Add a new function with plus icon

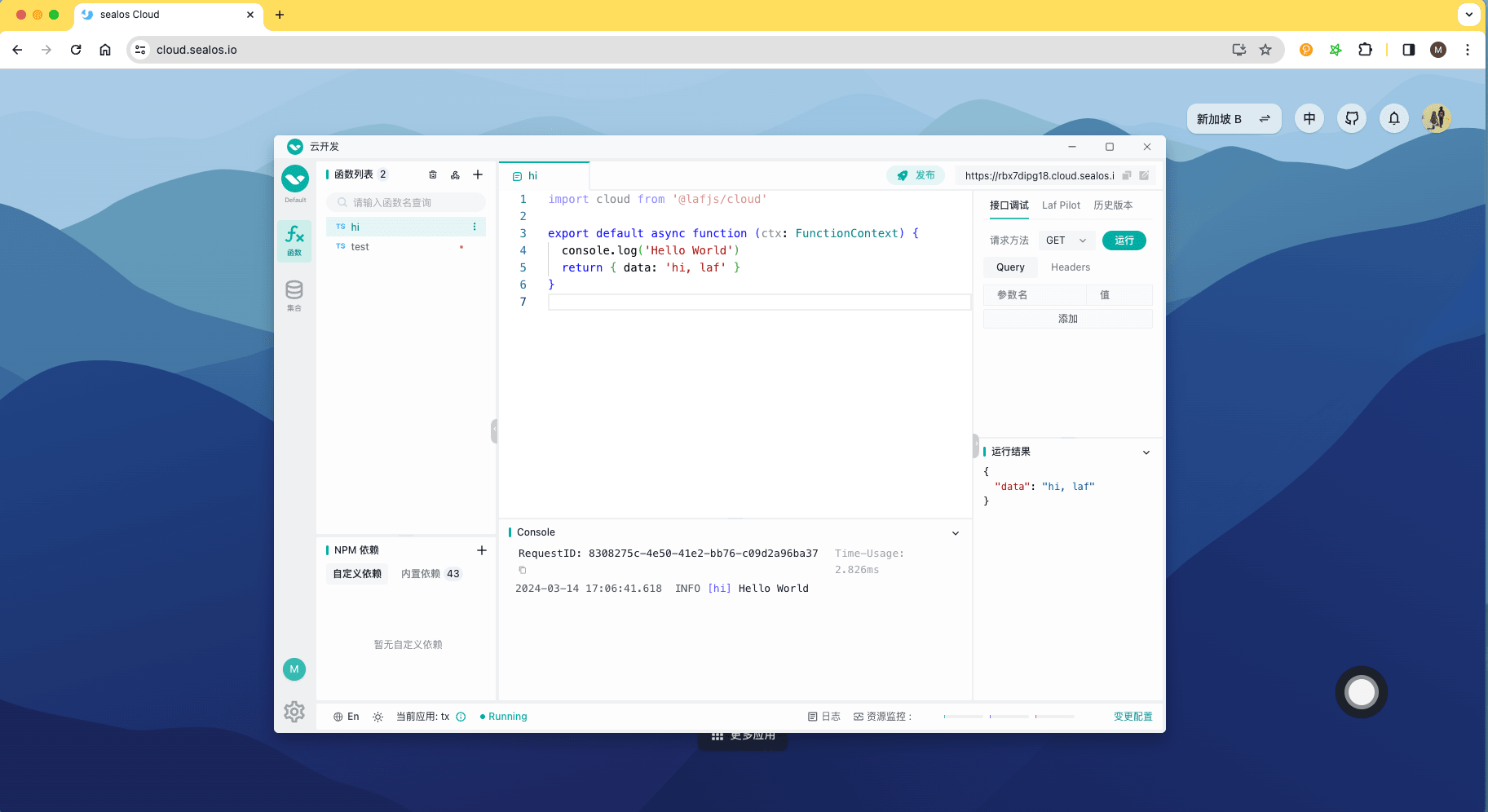pos(478,174)
